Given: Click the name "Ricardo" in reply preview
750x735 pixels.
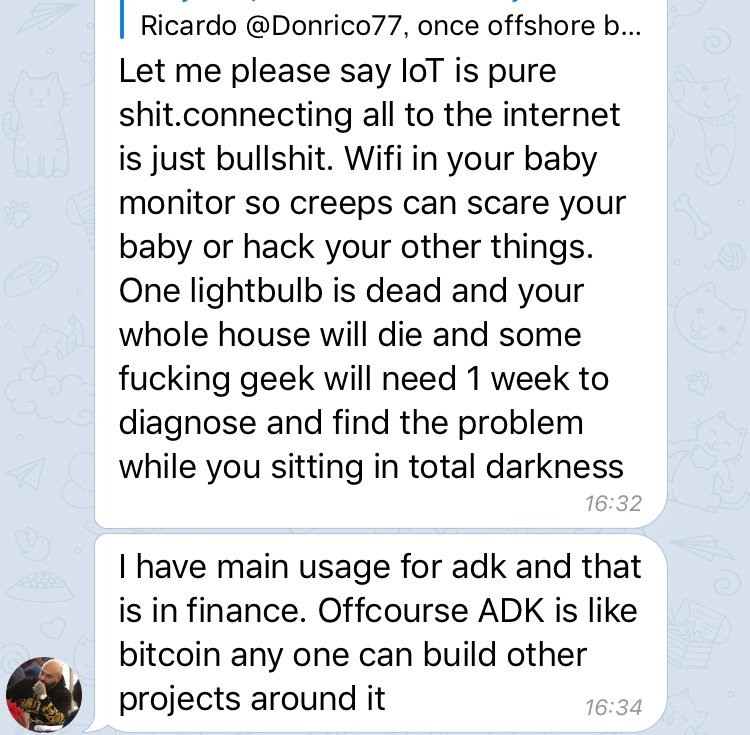Looking at the screenshot, I should pos(188,25).
